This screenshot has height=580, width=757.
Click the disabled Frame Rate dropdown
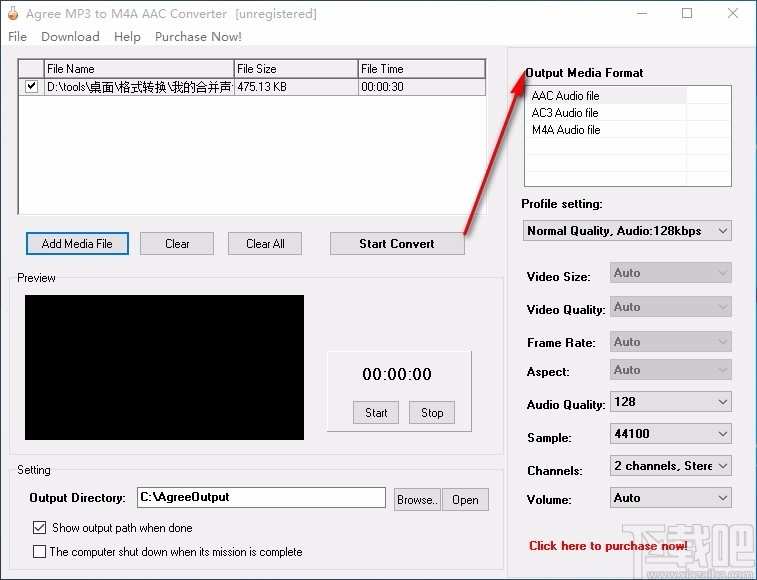(671, 341)
